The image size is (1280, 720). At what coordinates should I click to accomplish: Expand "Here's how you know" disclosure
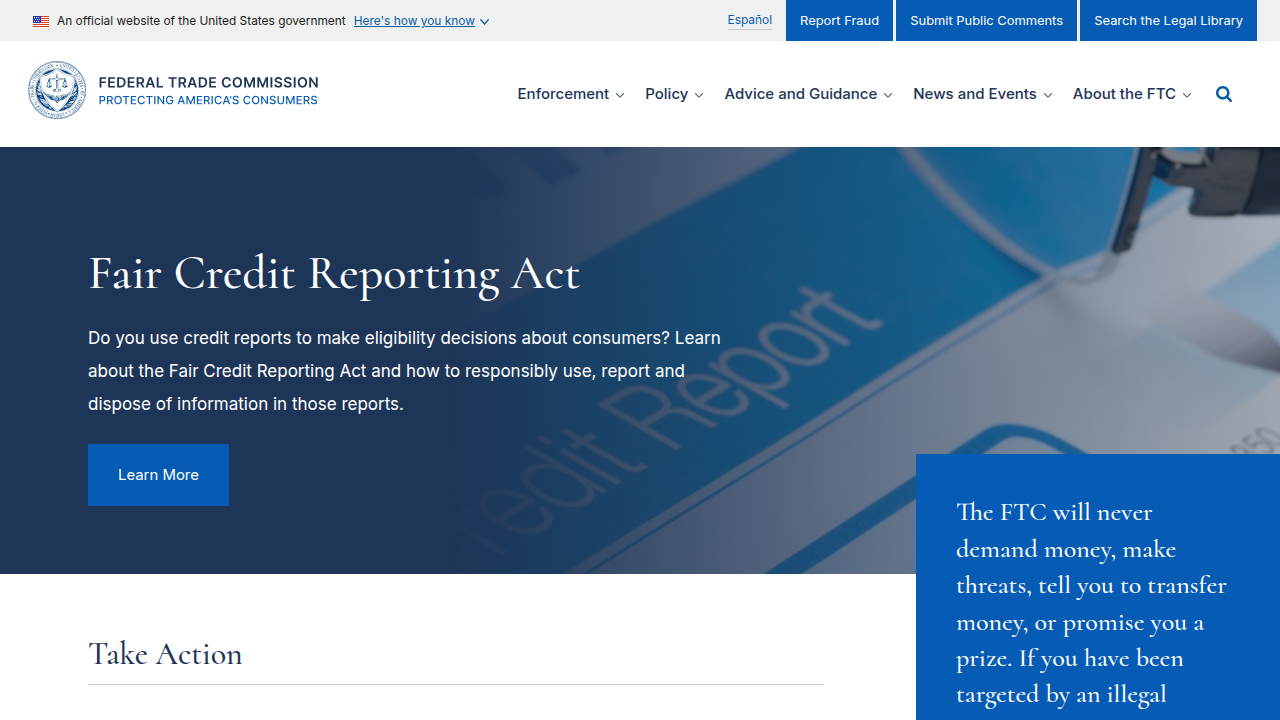pyautogui.click(x=421, y=21)
